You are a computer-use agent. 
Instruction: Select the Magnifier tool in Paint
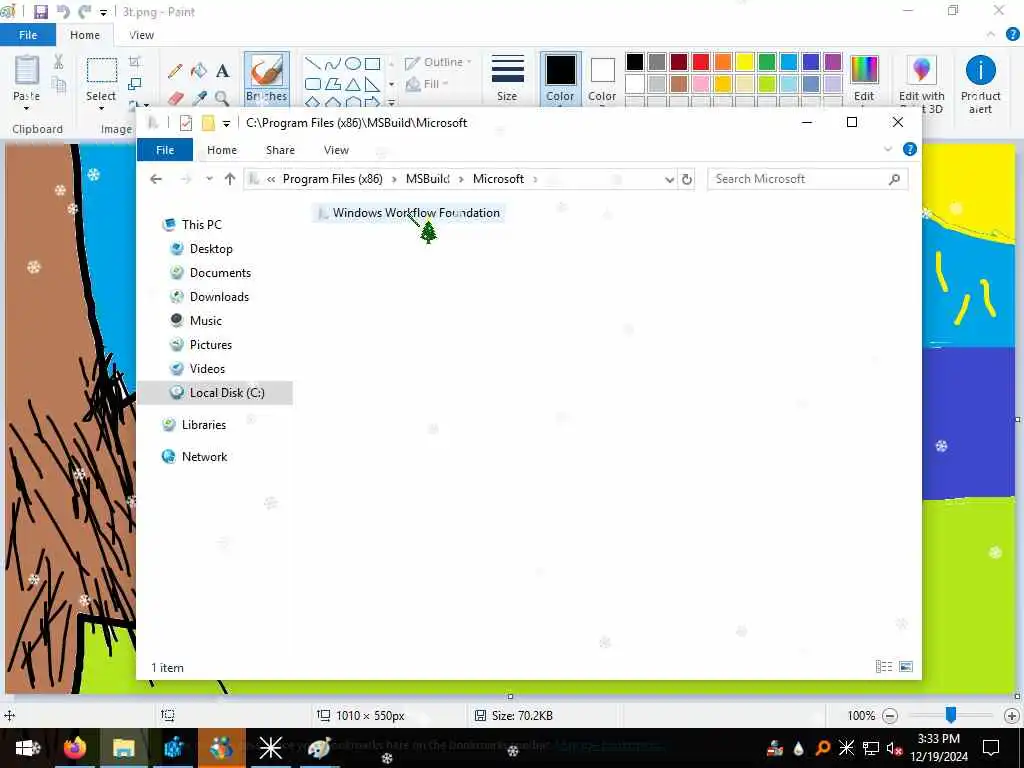coord(222,98)
